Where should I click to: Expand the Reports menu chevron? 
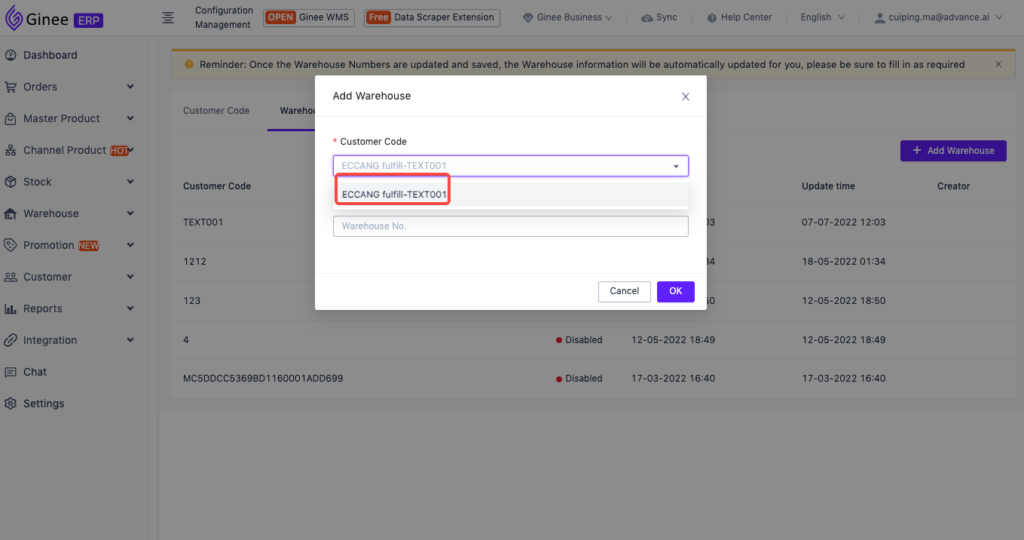click(x=130, y=308)
